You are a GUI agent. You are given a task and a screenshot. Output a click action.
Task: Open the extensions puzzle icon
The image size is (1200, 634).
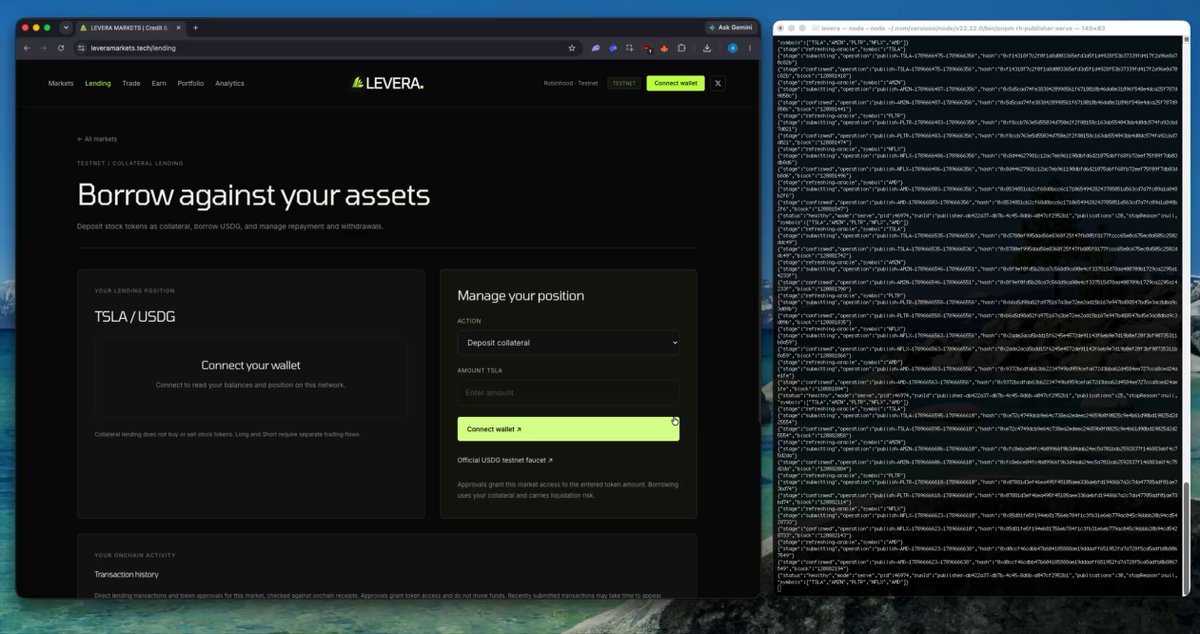point(682,47)
